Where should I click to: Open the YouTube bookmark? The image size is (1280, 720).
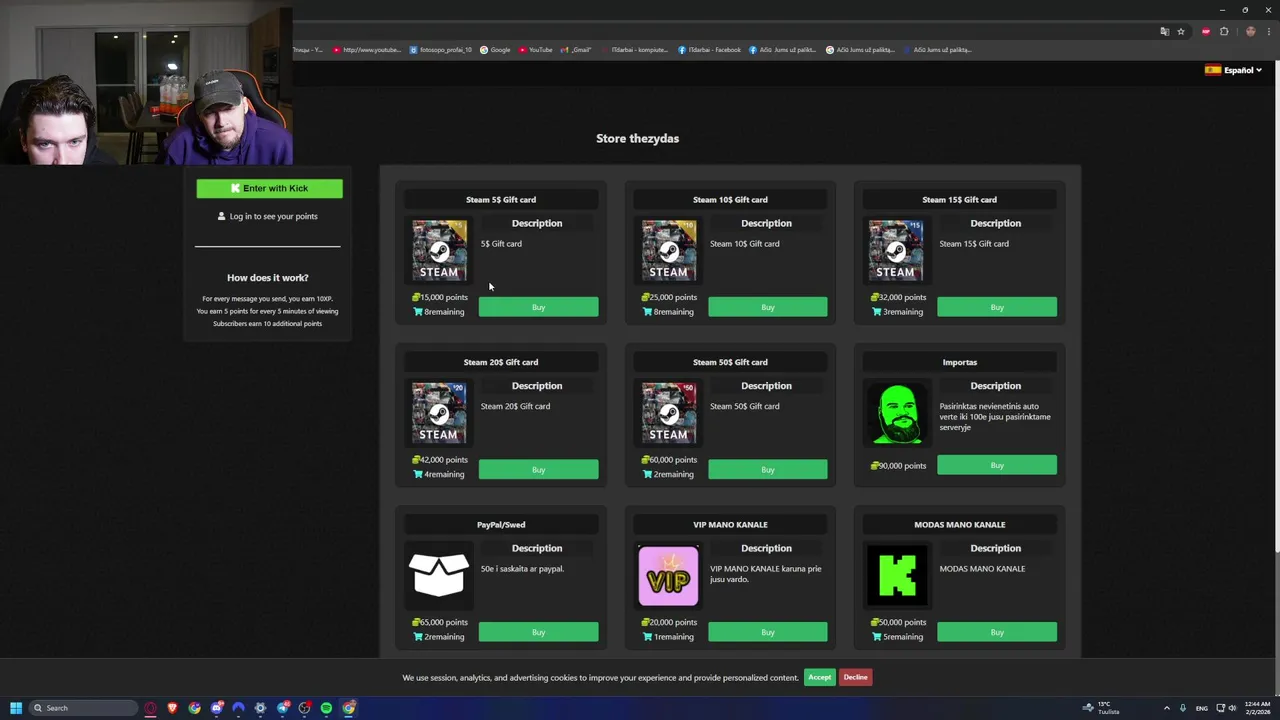(x=535, y=49)
